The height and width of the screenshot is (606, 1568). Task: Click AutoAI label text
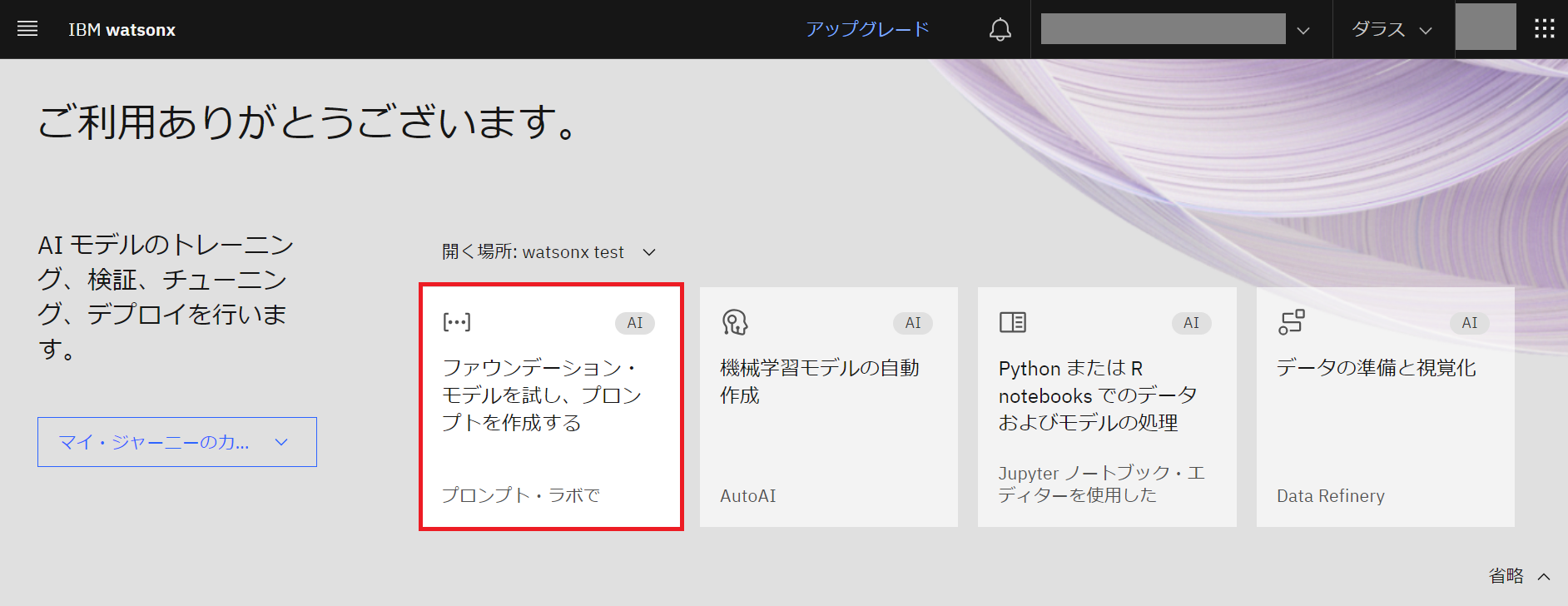(x=748, y=496)
